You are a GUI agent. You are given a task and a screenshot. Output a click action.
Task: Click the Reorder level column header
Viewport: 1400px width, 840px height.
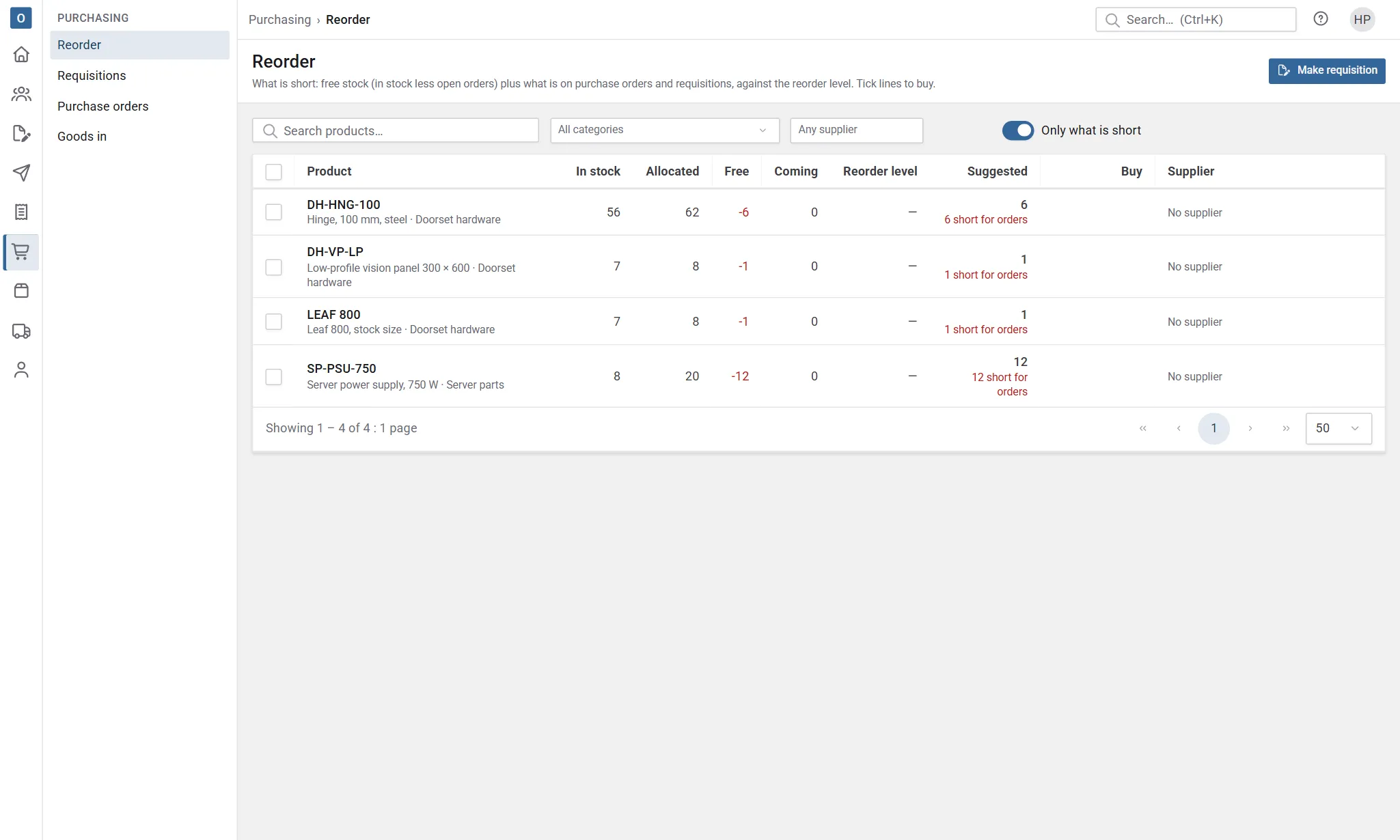click(880, 171)
